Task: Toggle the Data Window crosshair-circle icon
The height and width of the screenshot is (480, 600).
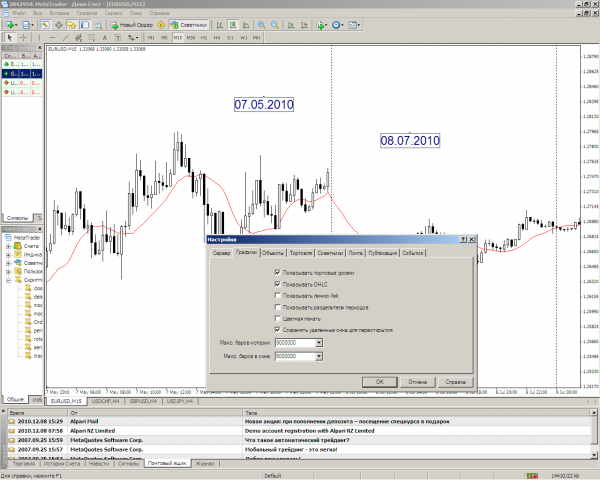Action: point(59,25)
